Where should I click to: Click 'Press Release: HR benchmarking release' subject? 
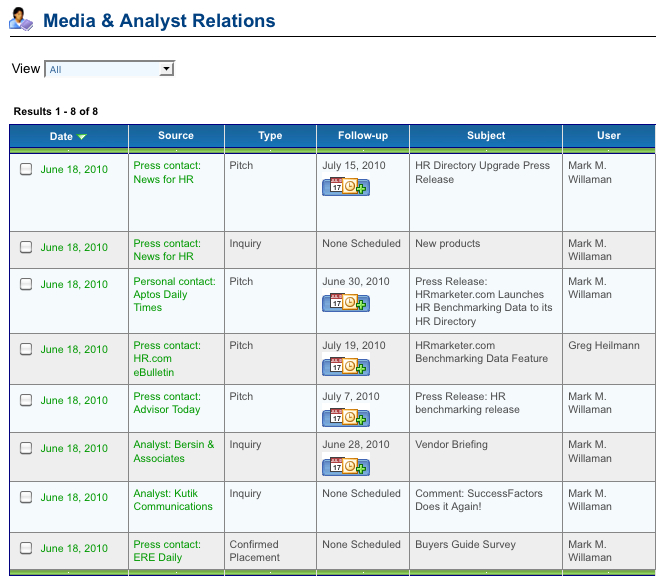click(467, 403)
